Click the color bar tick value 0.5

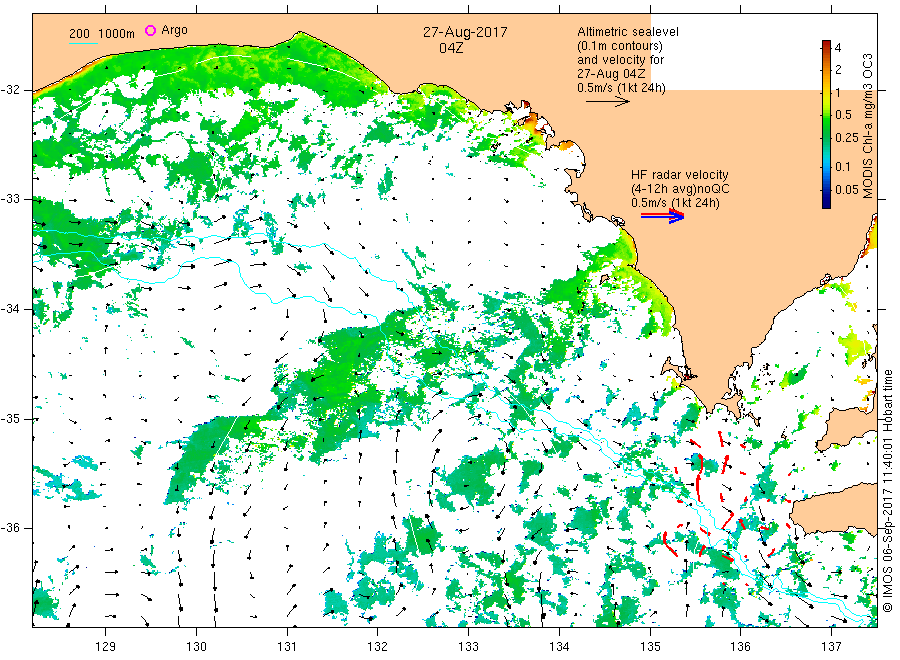tap(843, 115)
